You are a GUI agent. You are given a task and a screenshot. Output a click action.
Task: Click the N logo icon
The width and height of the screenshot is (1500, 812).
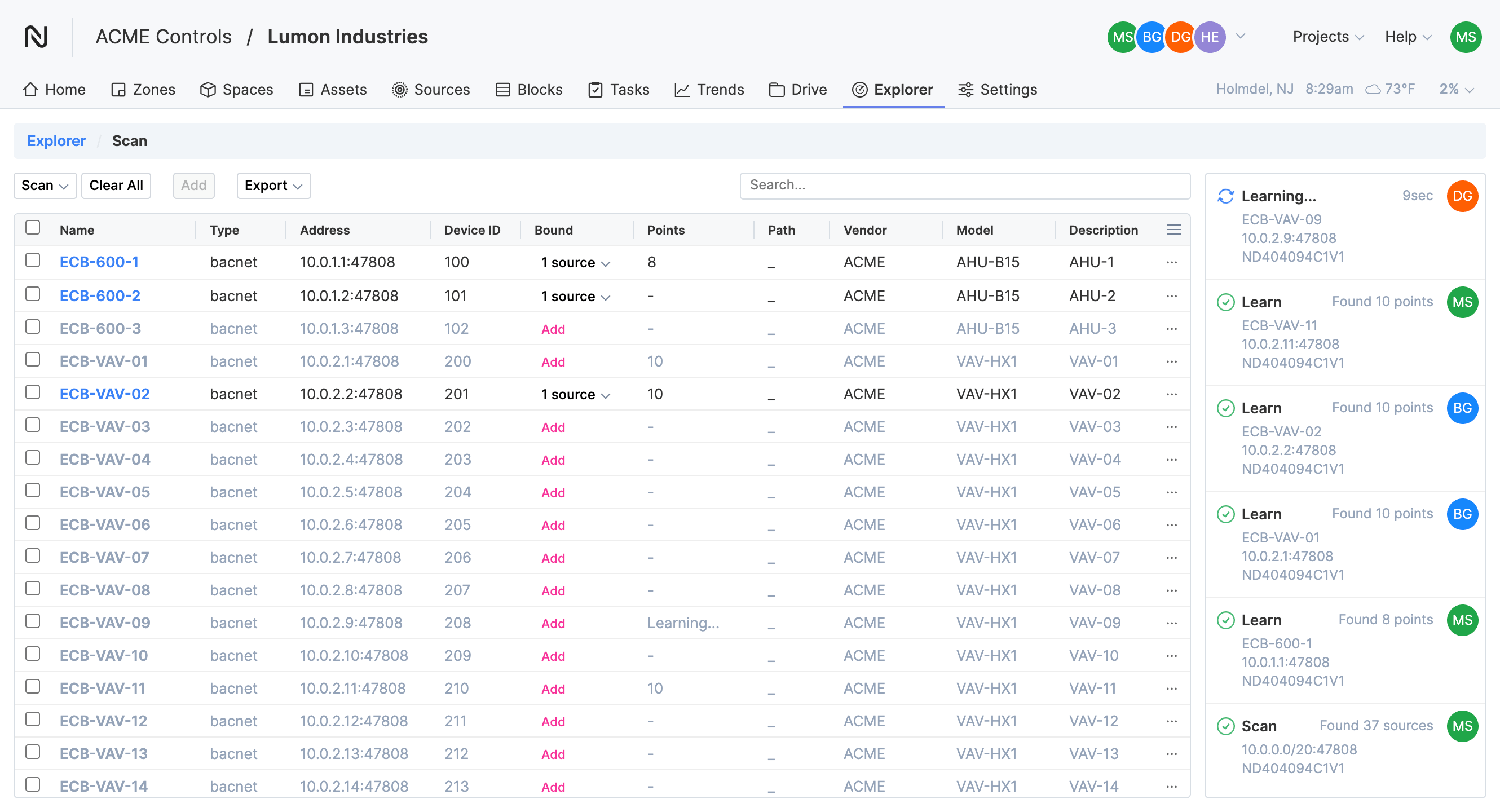pos(36,37)
